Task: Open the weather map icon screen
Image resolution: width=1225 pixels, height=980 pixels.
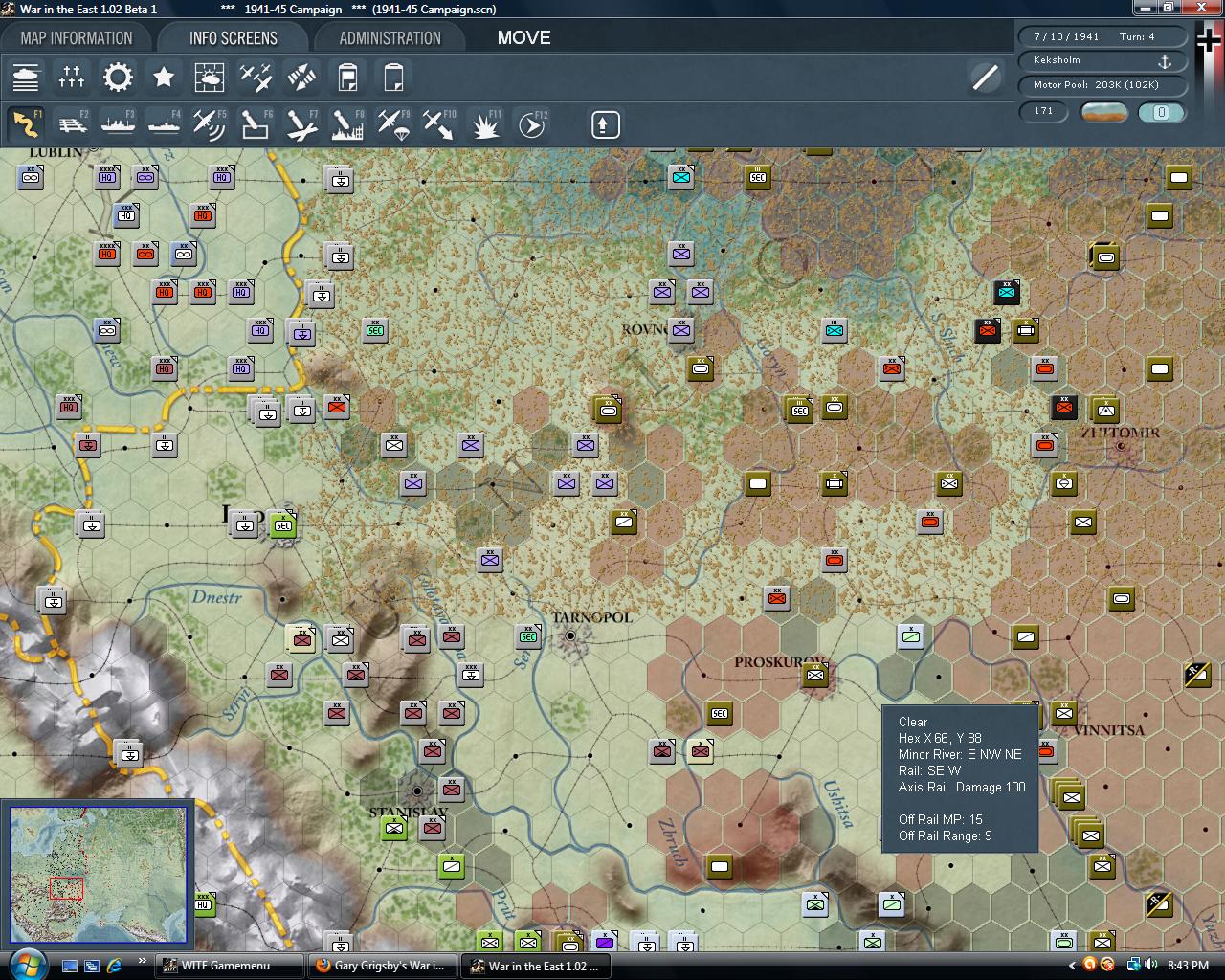Action: 210,78
